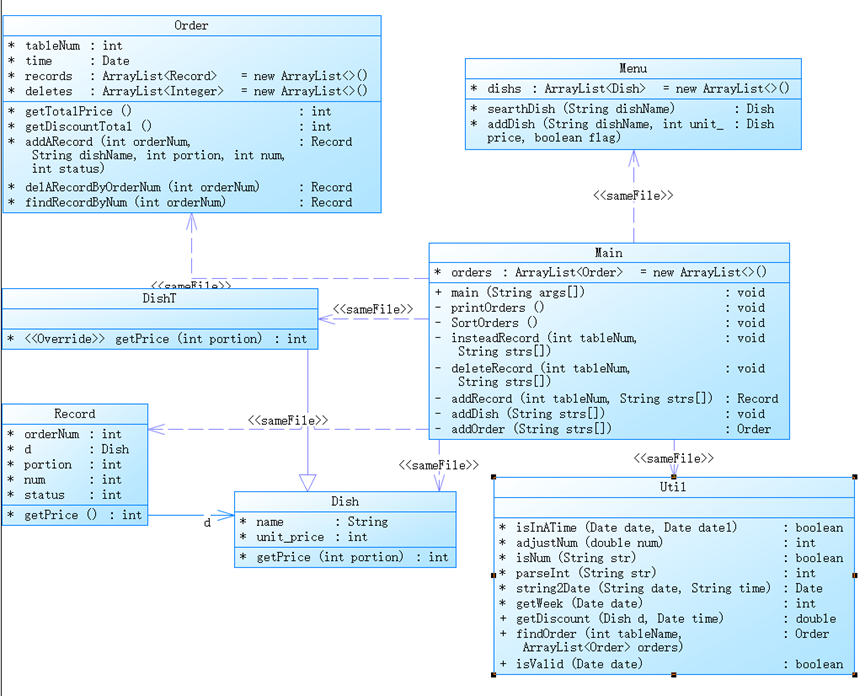Click the <<sameFile>> label below Menu
Image resolution: width=865 pixels, height=696 pixels.
coord(633,196)
